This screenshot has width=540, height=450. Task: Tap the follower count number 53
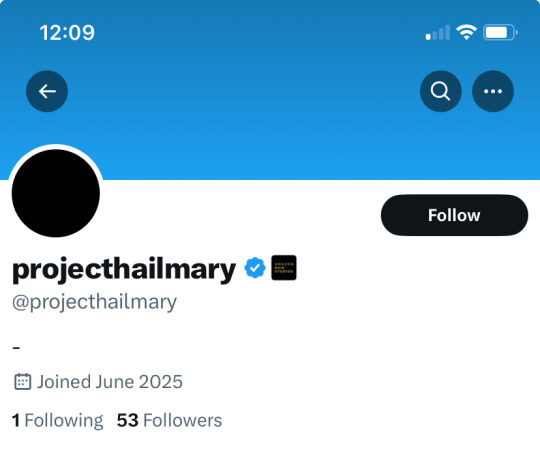[x=128, y=420]
